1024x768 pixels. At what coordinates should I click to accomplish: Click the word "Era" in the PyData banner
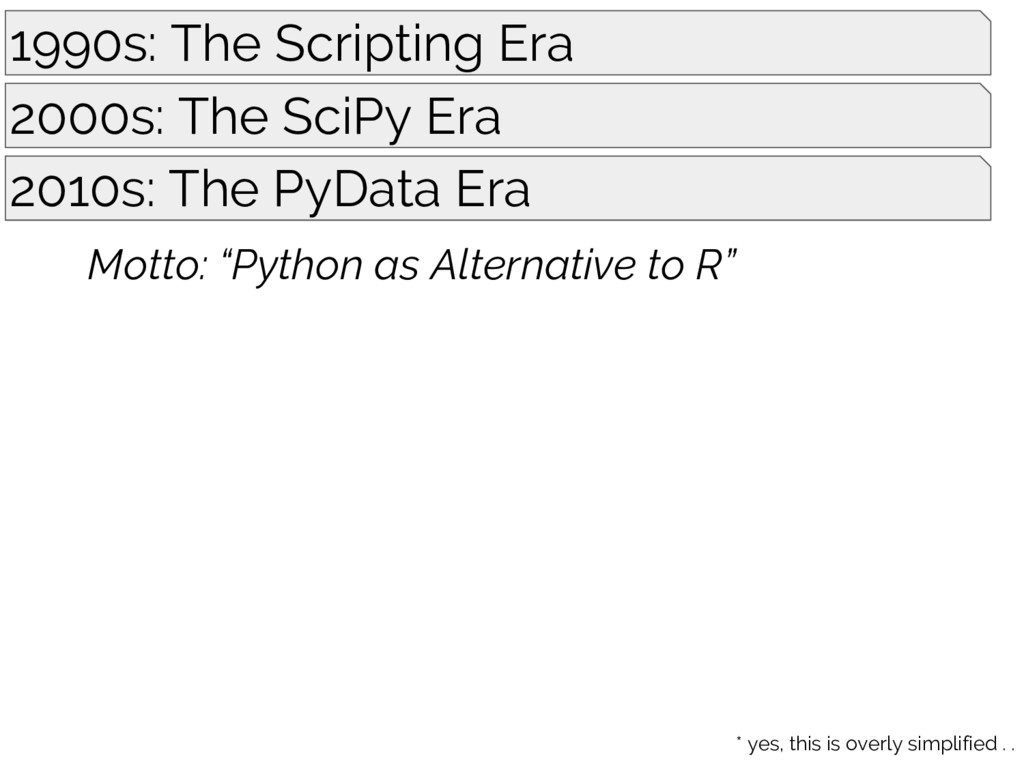tap(492, 191)
